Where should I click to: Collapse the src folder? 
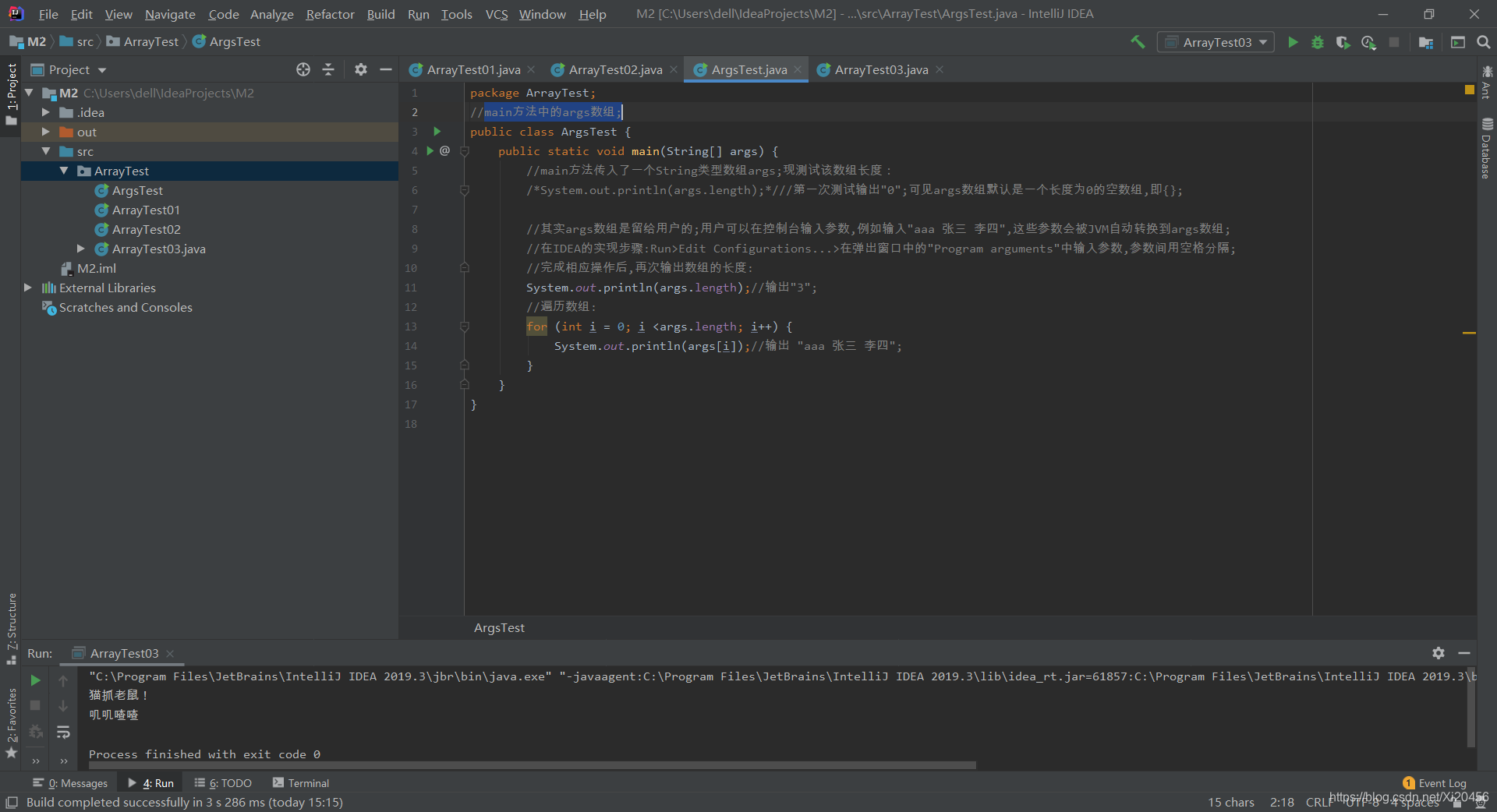point(45,151)
